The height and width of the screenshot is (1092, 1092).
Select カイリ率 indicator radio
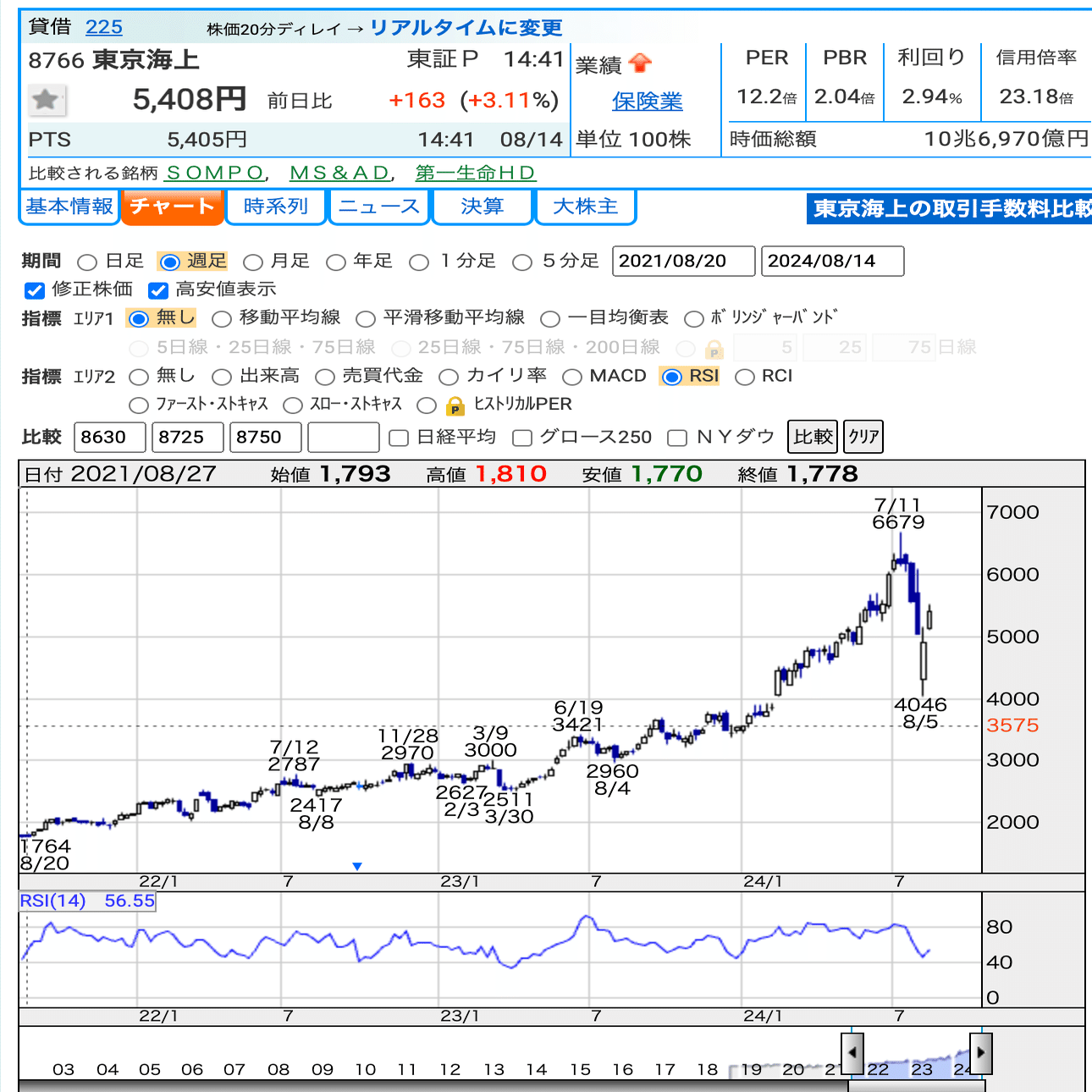coord(449,377)
